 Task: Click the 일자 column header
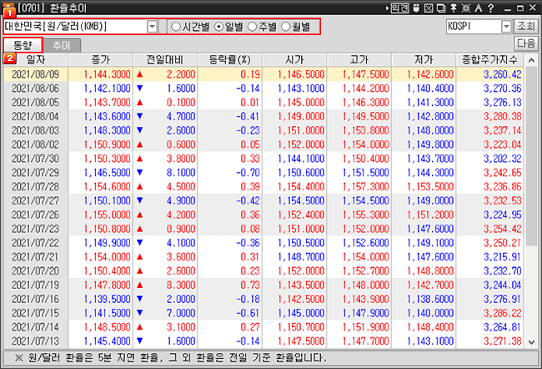coord(36,60)
